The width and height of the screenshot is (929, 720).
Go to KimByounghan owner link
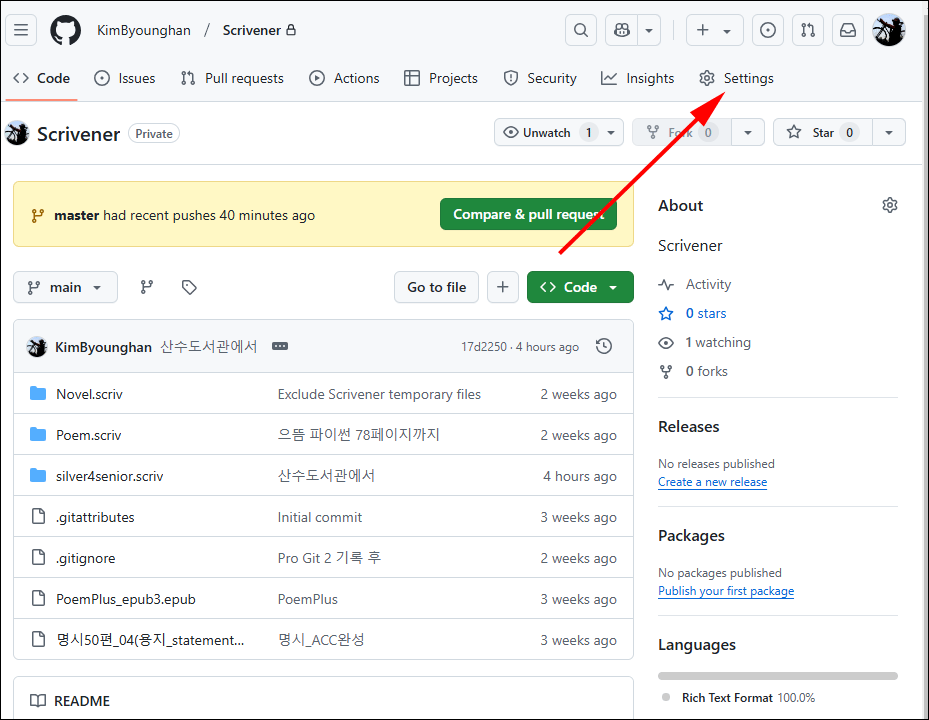pyautogui.click(x=144, y=30)
